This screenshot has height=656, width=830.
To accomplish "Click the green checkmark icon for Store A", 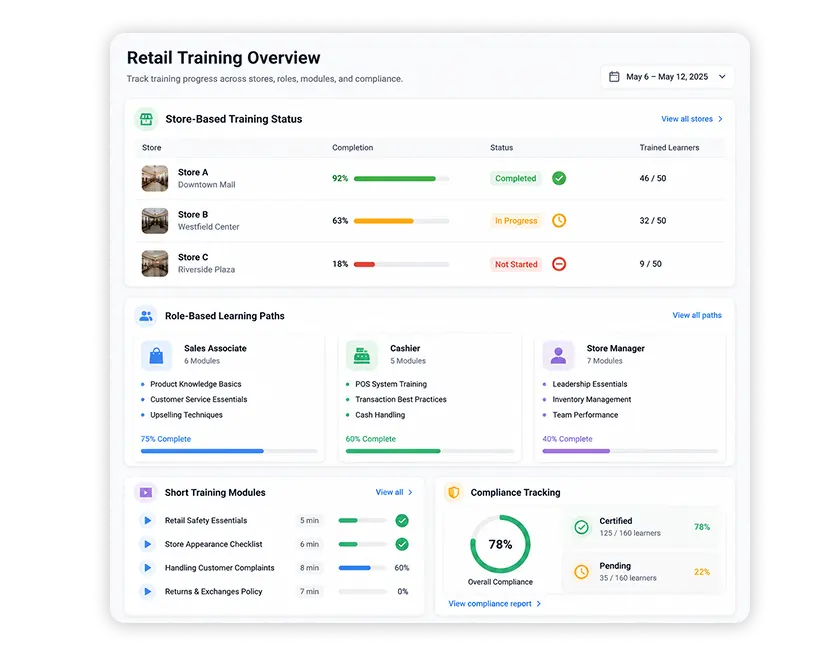I will pyautogui.click(x=559, y=178).
